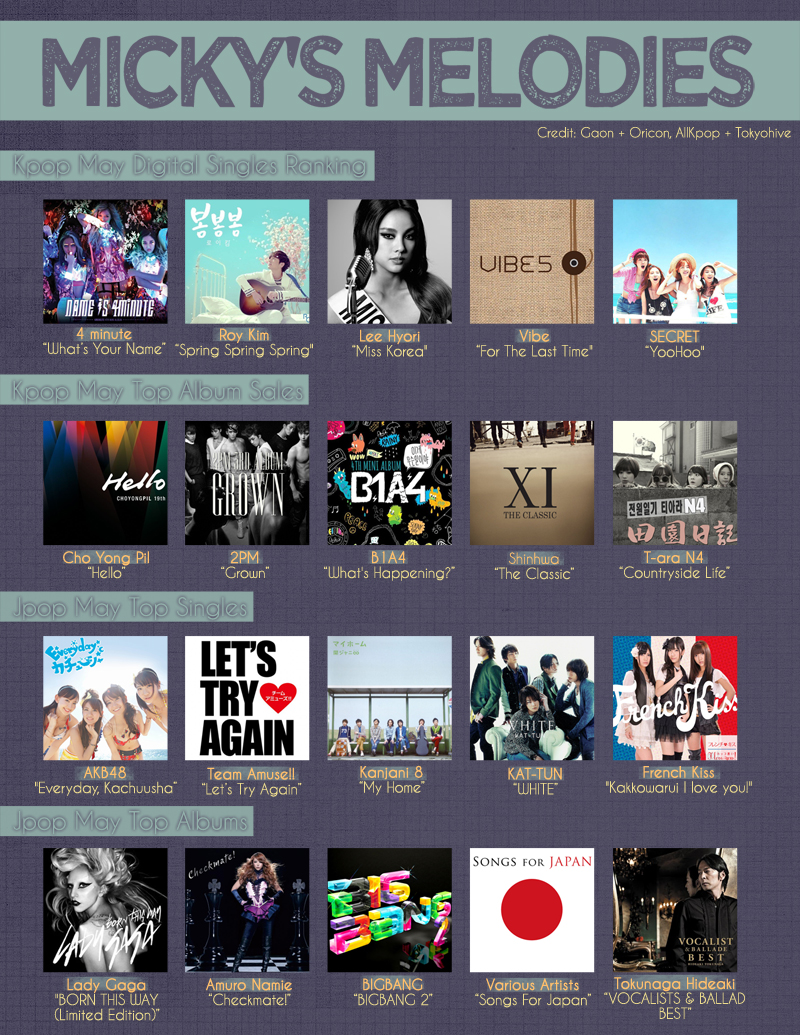Open the Songs For Japan album cover

pyautogui.click(x=532, y=910)
